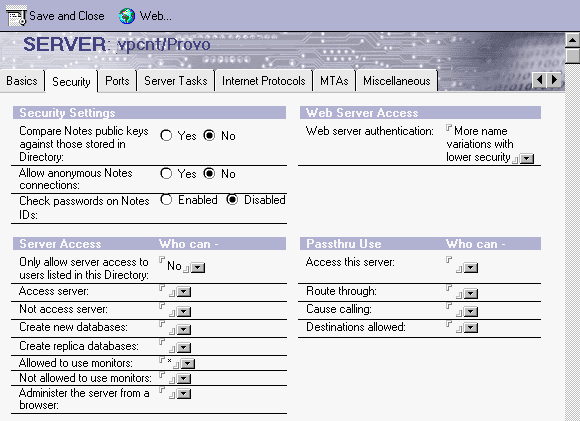Viewport: 580px width, 421px height.
Task: Open the Internet Protocols tab
Action: [263, 81]
